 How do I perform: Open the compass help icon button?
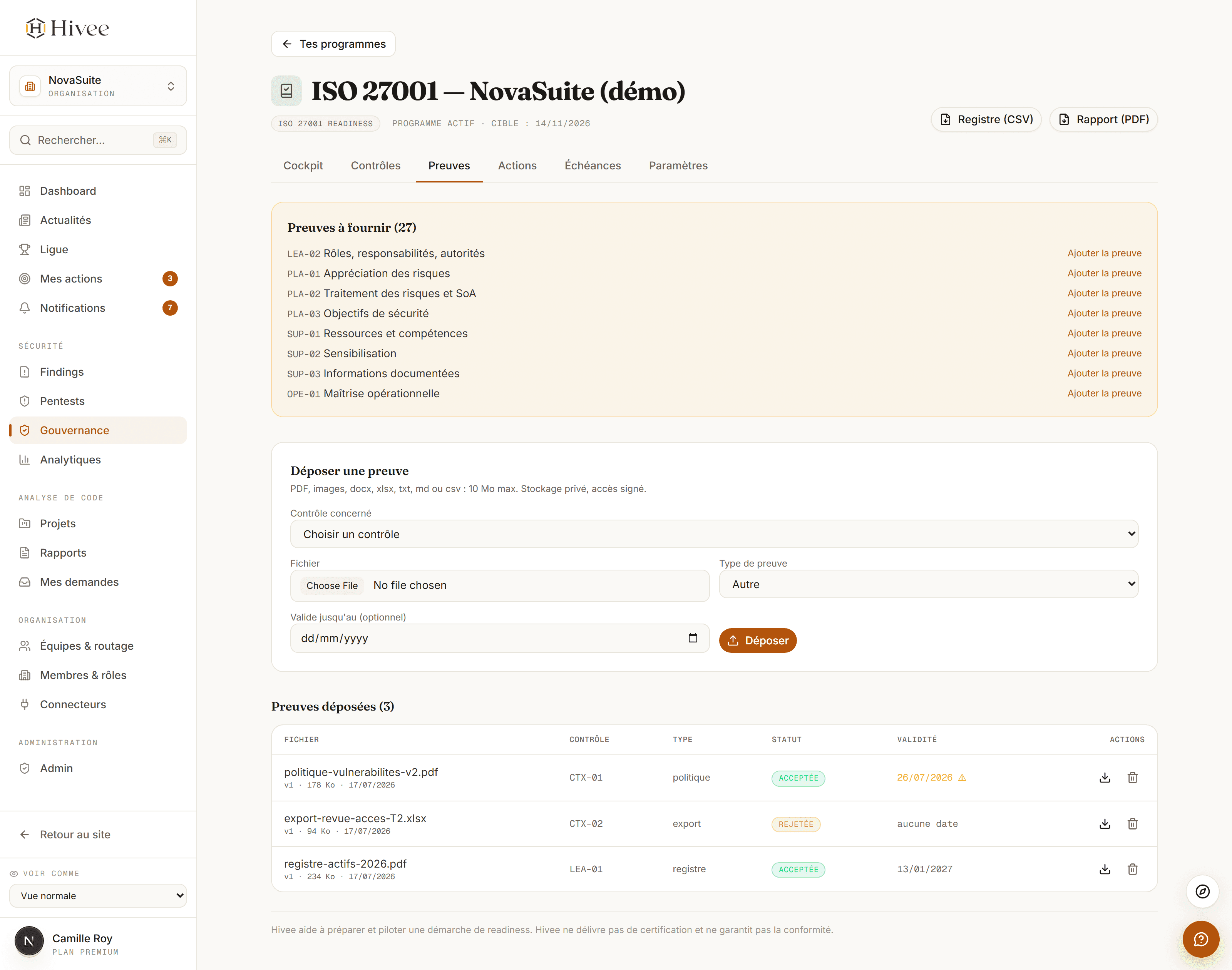click(x=1202, y=891)
